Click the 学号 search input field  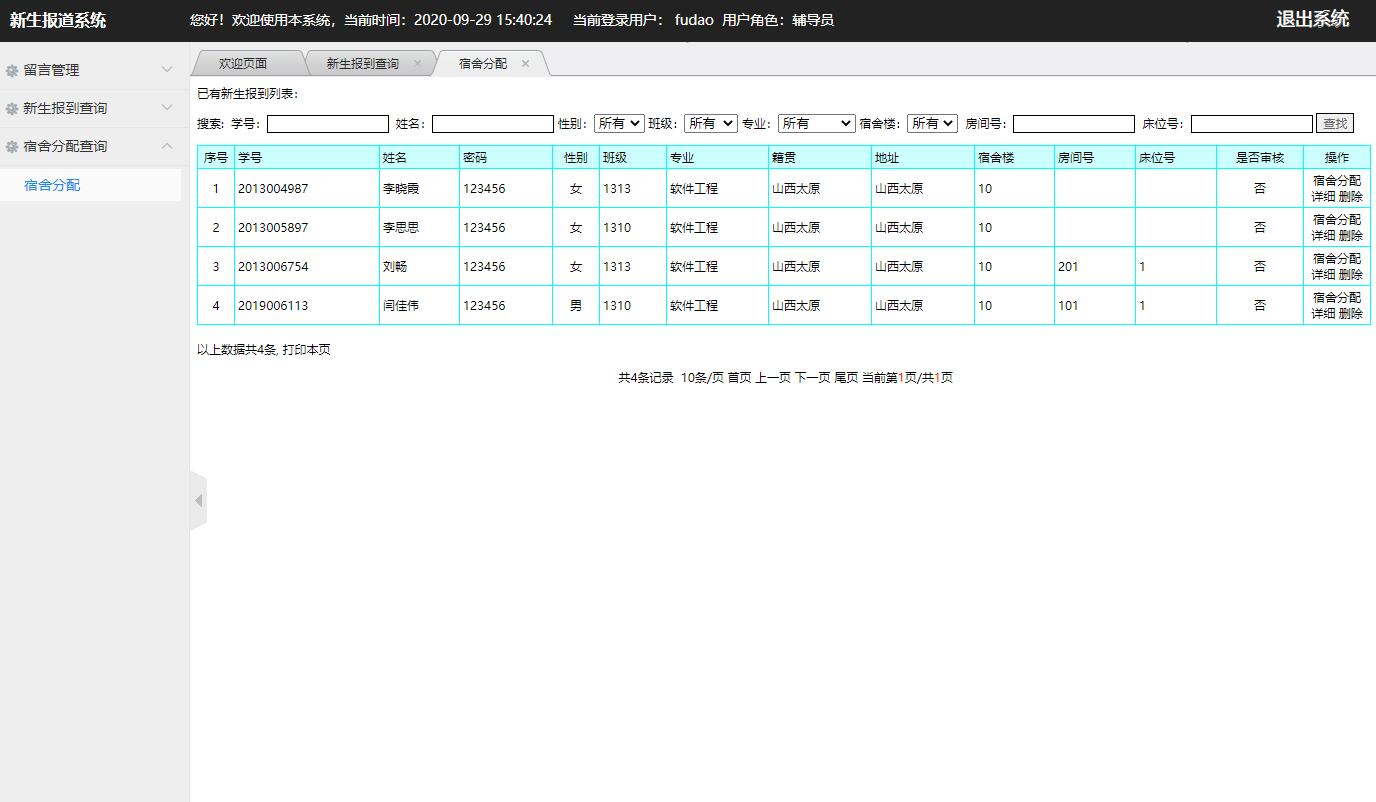(x=326, y=123)
